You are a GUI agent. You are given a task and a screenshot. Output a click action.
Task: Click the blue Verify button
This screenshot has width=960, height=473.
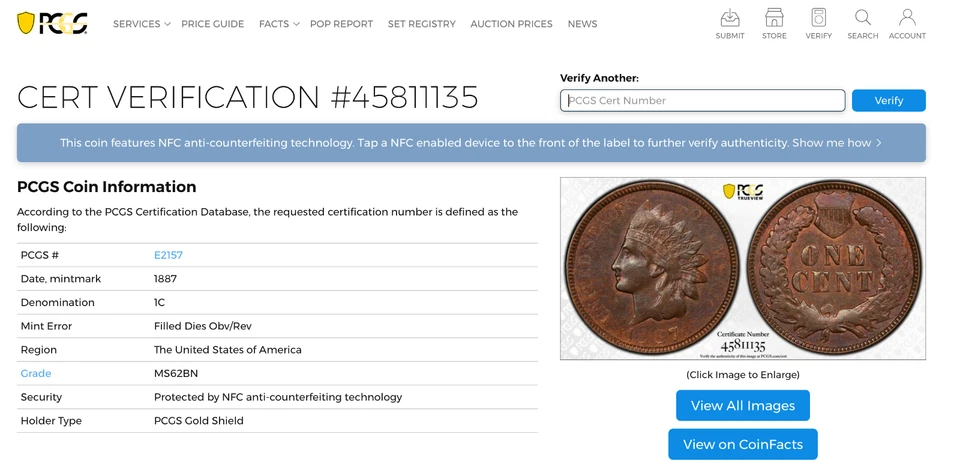coord(888,100)
